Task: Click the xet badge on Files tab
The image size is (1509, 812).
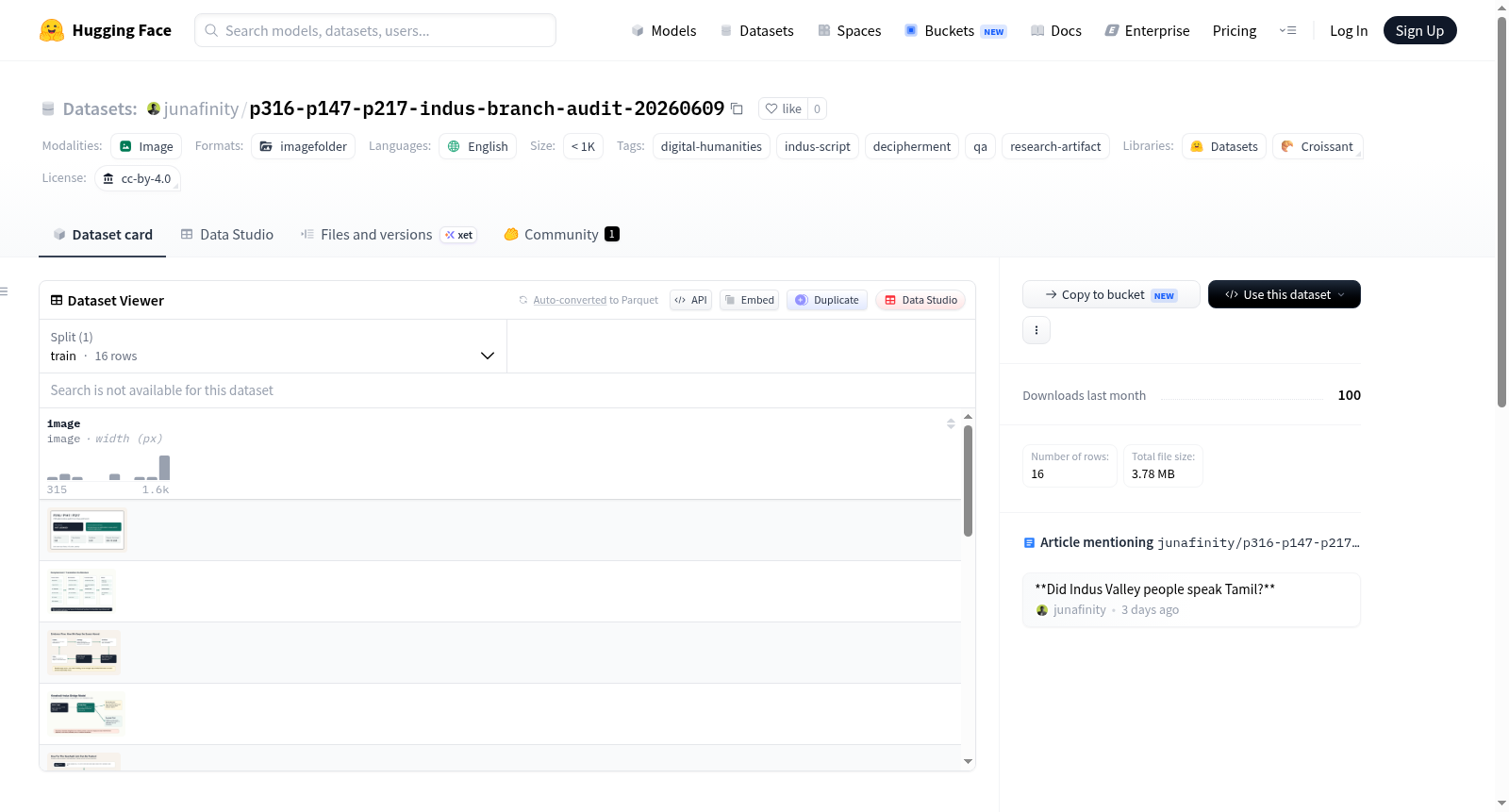Action: (459, 235)
